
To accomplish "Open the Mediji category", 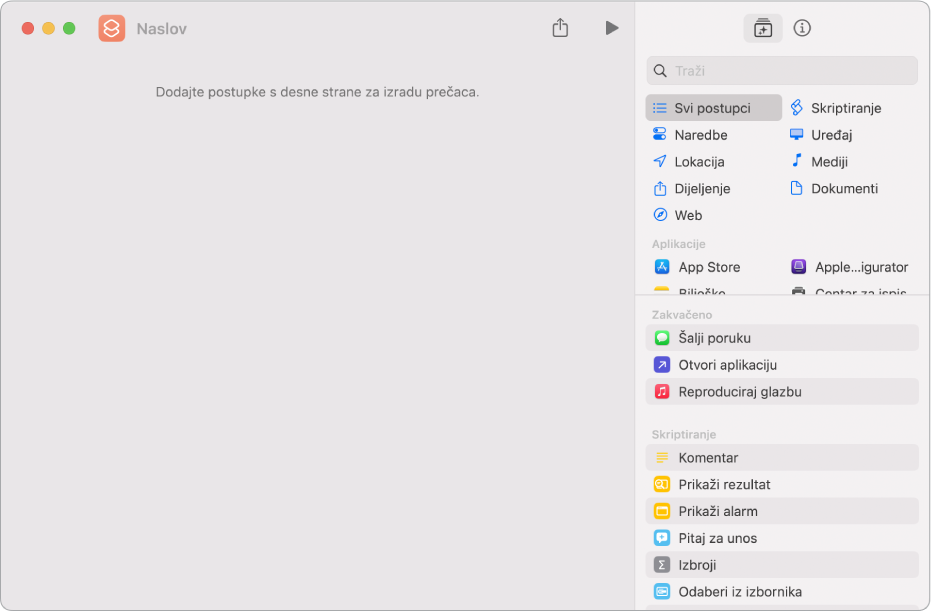I will pyautogui.click(x=819, y=161).
